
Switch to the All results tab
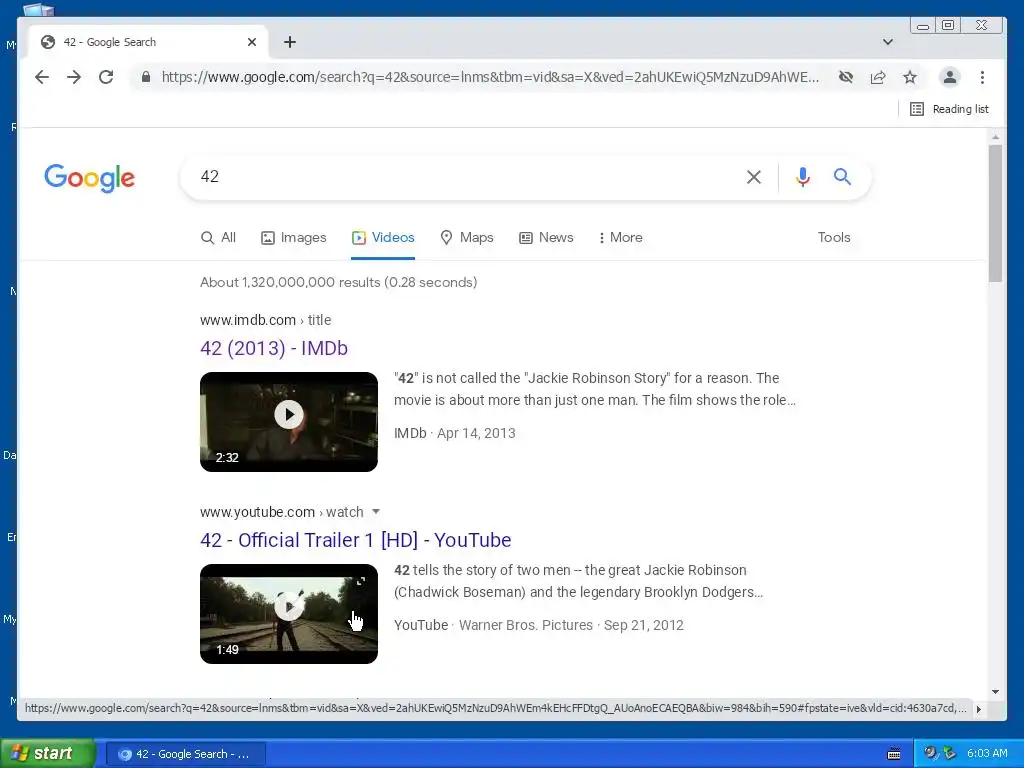[x=218, y=238]
